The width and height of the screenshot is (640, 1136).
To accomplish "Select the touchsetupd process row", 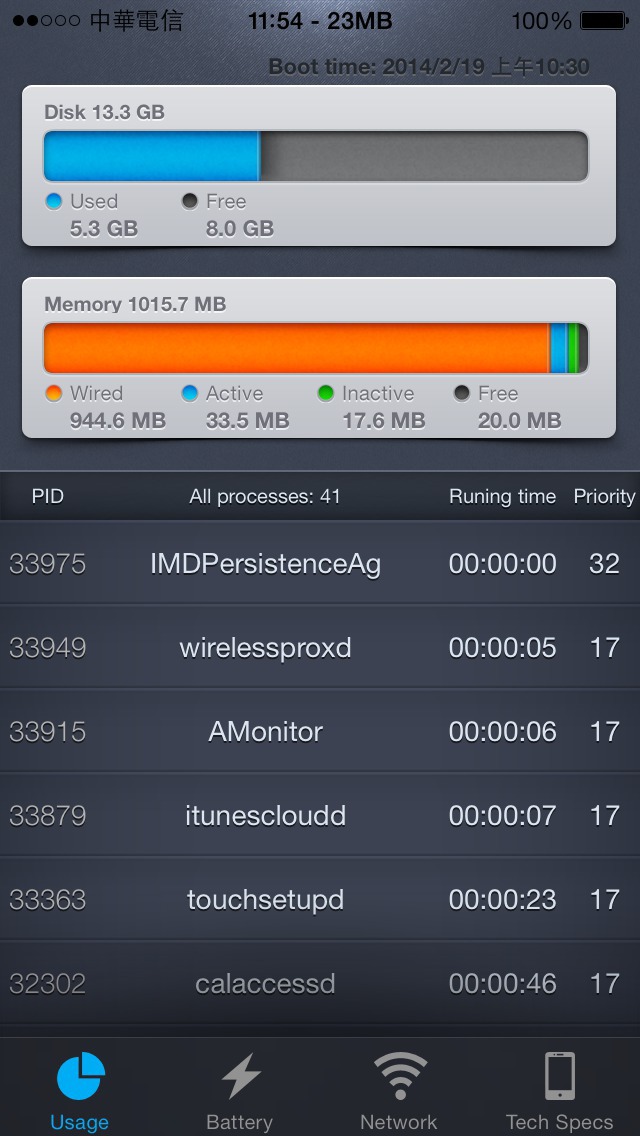I will pyautogui.click(x=320, y=899).
